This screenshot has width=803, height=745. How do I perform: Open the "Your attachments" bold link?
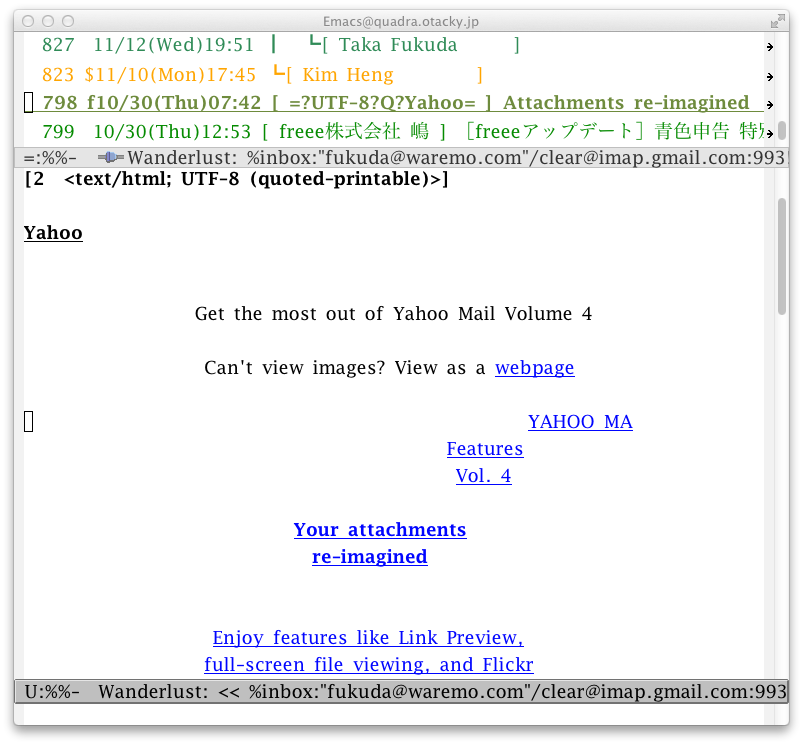(380, 529)
